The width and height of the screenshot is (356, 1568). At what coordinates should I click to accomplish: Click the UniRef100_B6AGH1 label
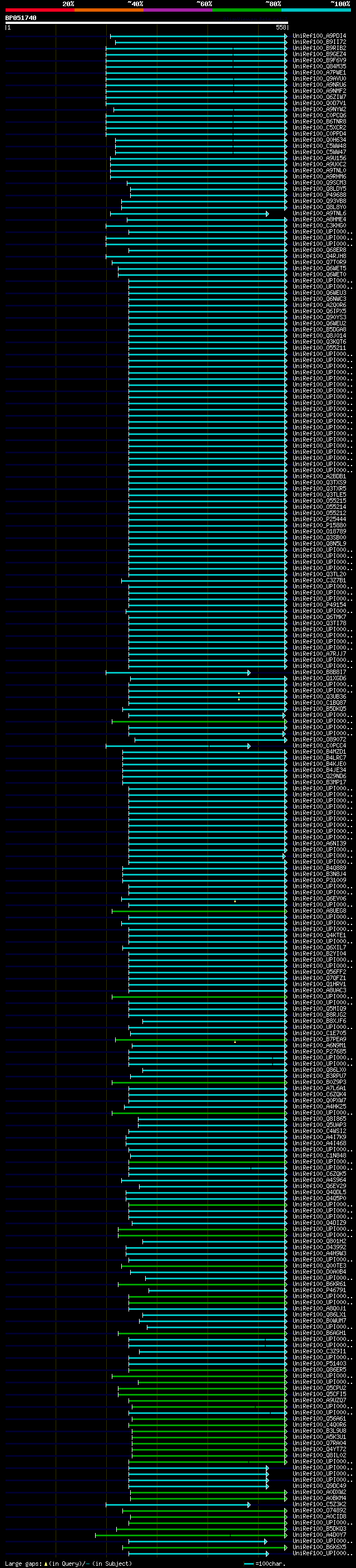pyautogui.click(x=319, y=1333)
